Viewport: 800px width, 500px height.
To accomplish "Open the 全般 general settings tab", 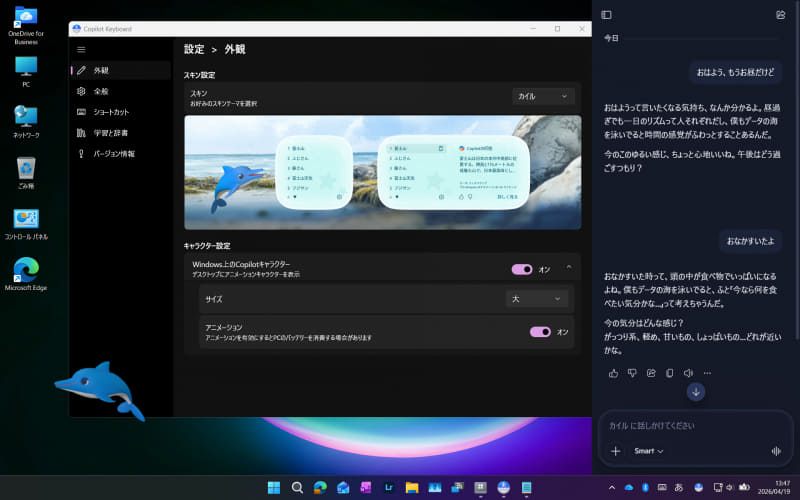I will (x=121, y=91).
